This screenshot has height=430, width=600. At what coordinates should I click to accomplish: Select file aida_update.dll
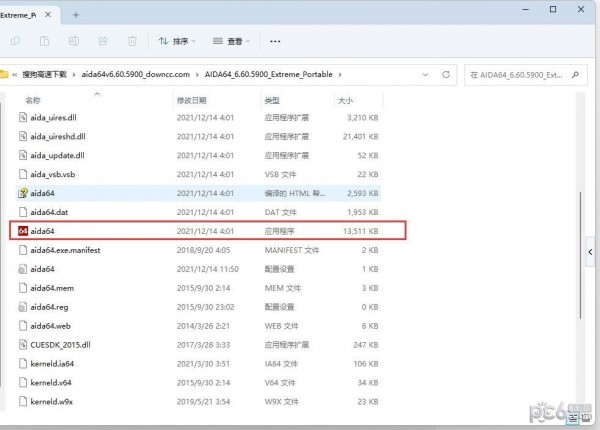coord(199,155)
